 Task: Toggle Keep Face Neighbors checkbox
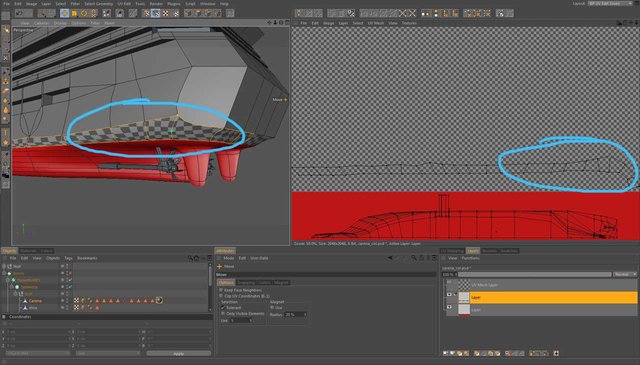(221, 290)
